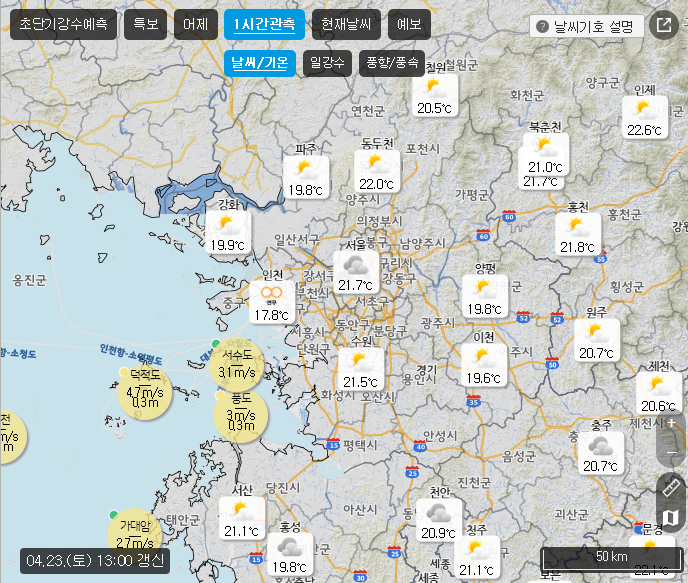Open map in new window icon

664,25
